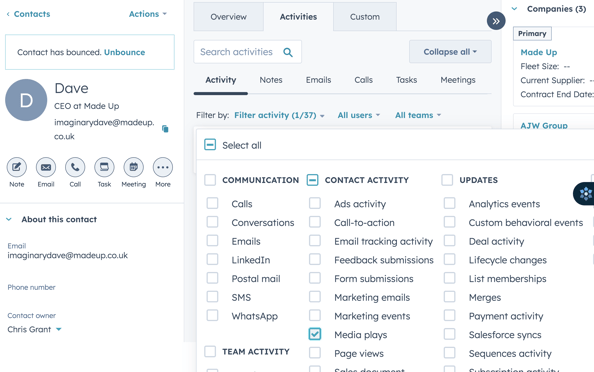Check the Postal mail checkbox
Viewport: 594px width, 372px height.
tap(213, 278)
